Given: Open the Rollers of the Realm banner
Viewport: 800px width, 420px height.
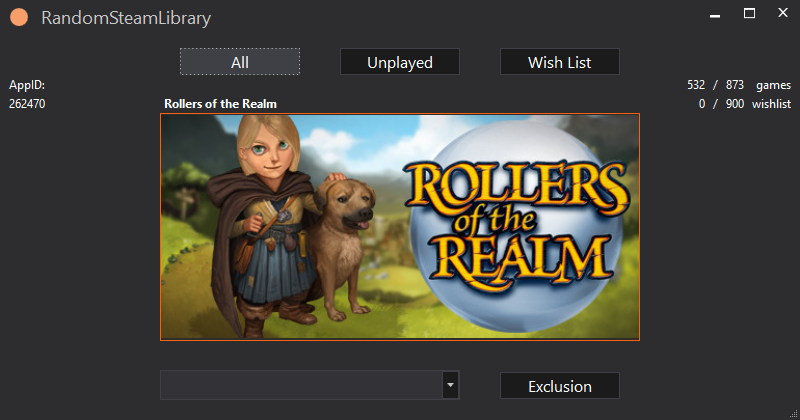Looking at the screenshot, I should [x=400, y=227].
